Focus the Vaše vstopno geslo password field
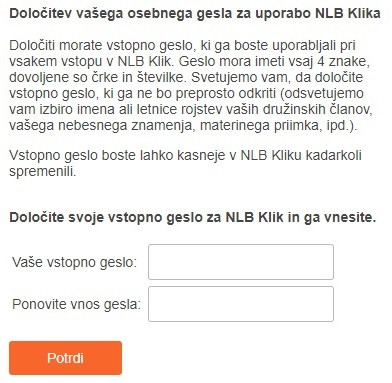The width and height of the screenshot is (392, 383). 241,262
